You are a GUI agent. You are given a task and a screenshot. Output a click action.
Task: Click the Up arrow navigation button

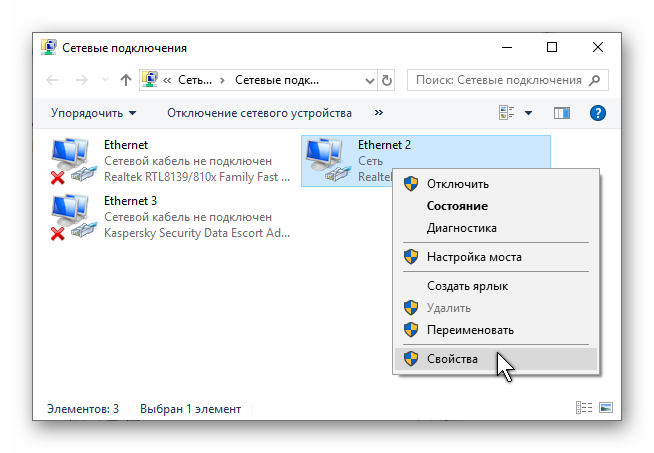click(126, 80)
